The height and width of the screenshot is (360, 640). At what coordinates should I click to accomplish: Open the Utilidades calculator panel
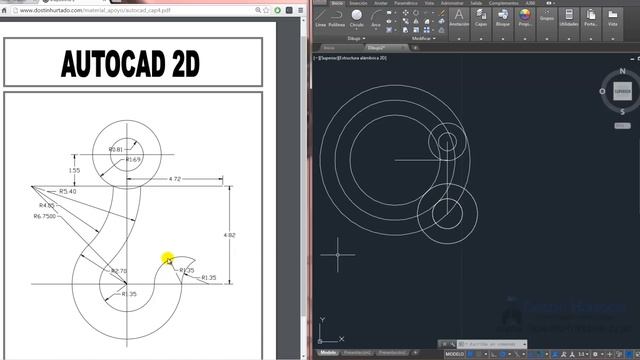click(x=569, y=18)
